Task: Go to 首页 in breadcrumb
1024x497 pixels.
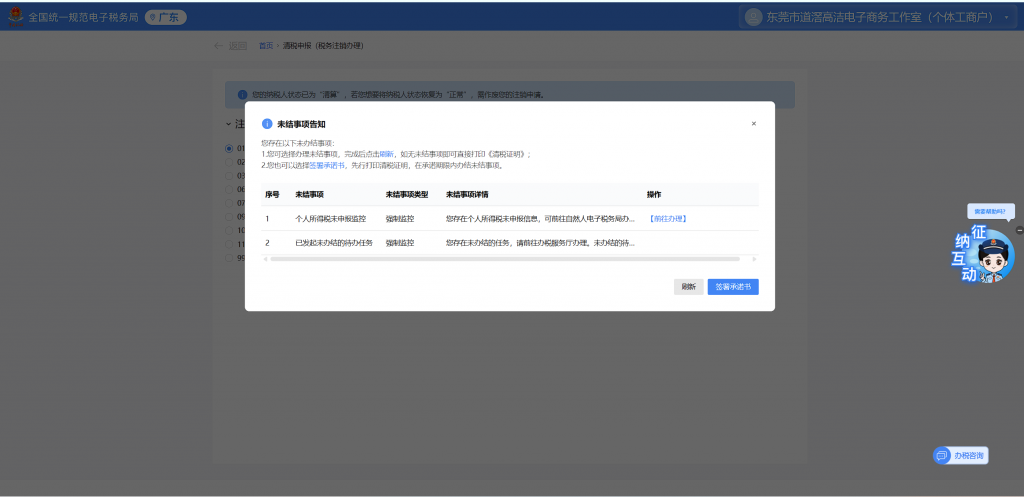Action: click(x=265, y=46)
